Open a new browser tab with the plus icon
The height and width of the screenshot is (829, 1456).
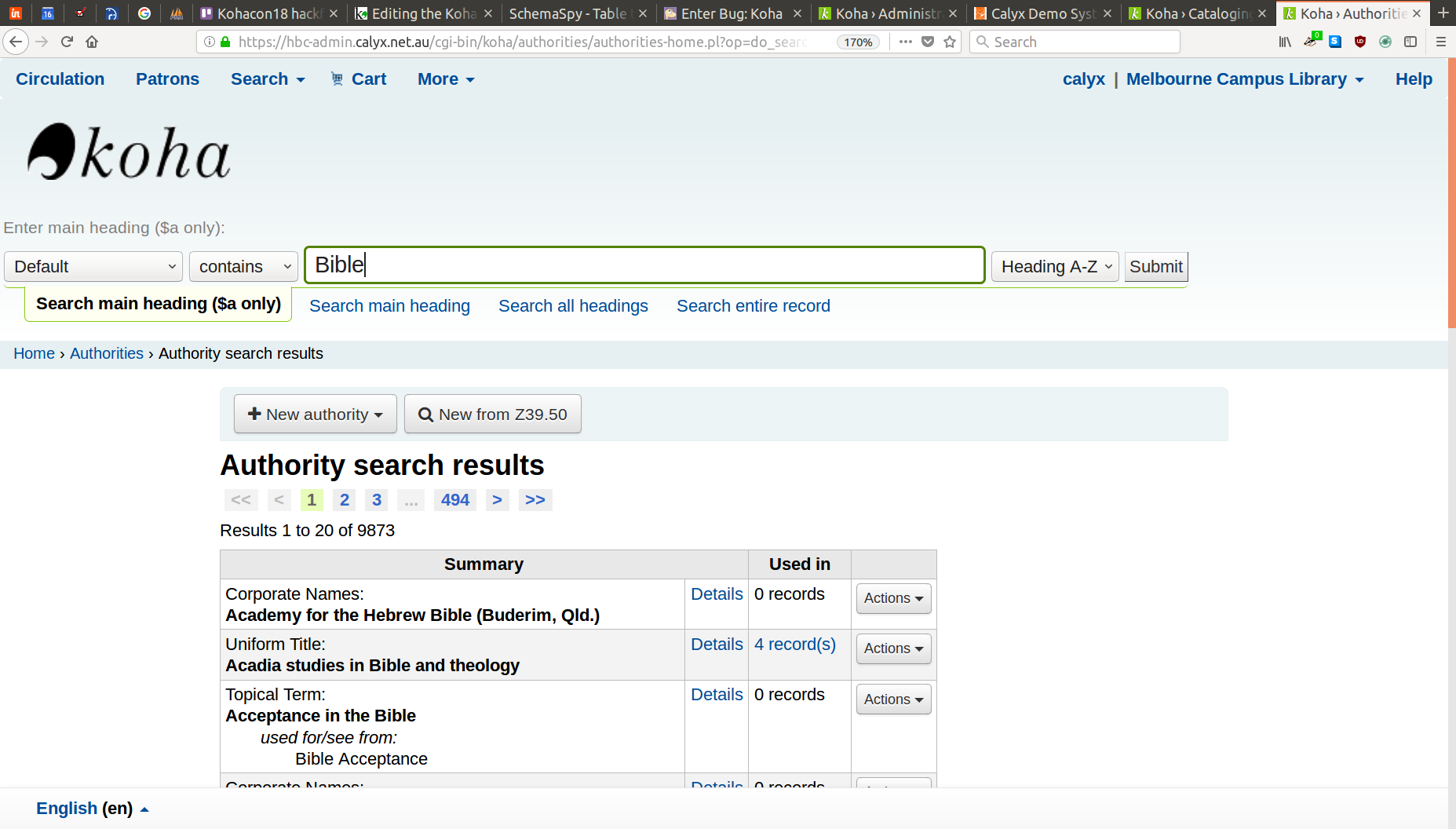(1443, 13)
